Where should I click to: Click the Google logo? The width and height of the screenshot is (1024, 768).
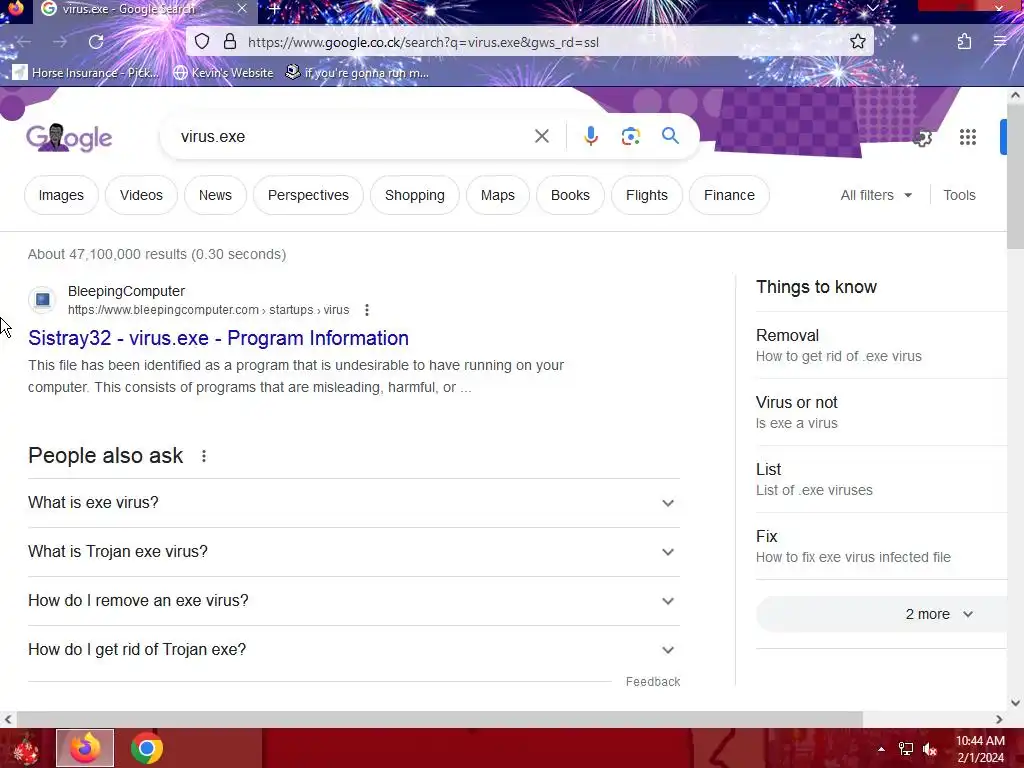(x=69, y=137)
